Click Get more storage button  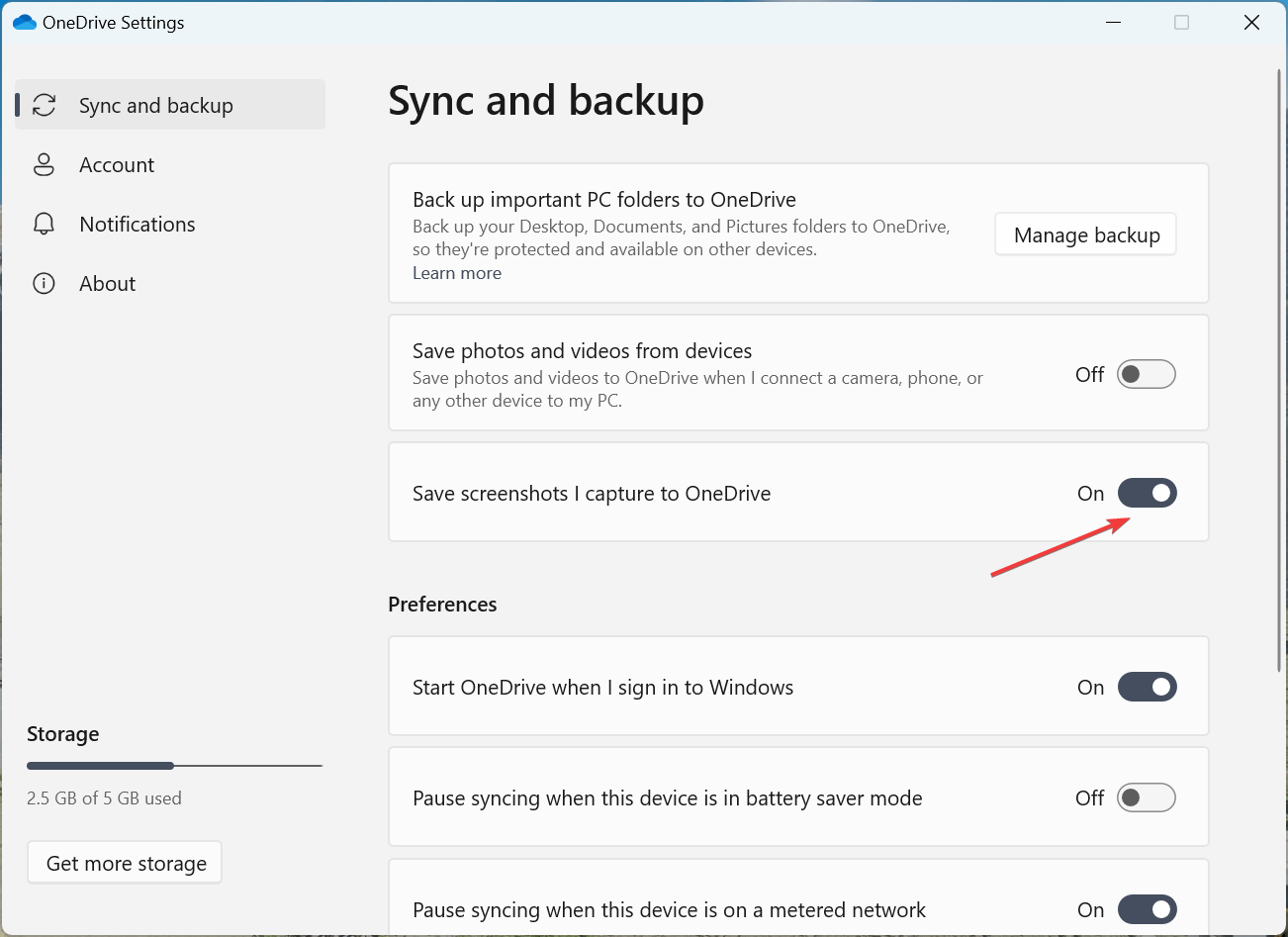pos(126,863)
